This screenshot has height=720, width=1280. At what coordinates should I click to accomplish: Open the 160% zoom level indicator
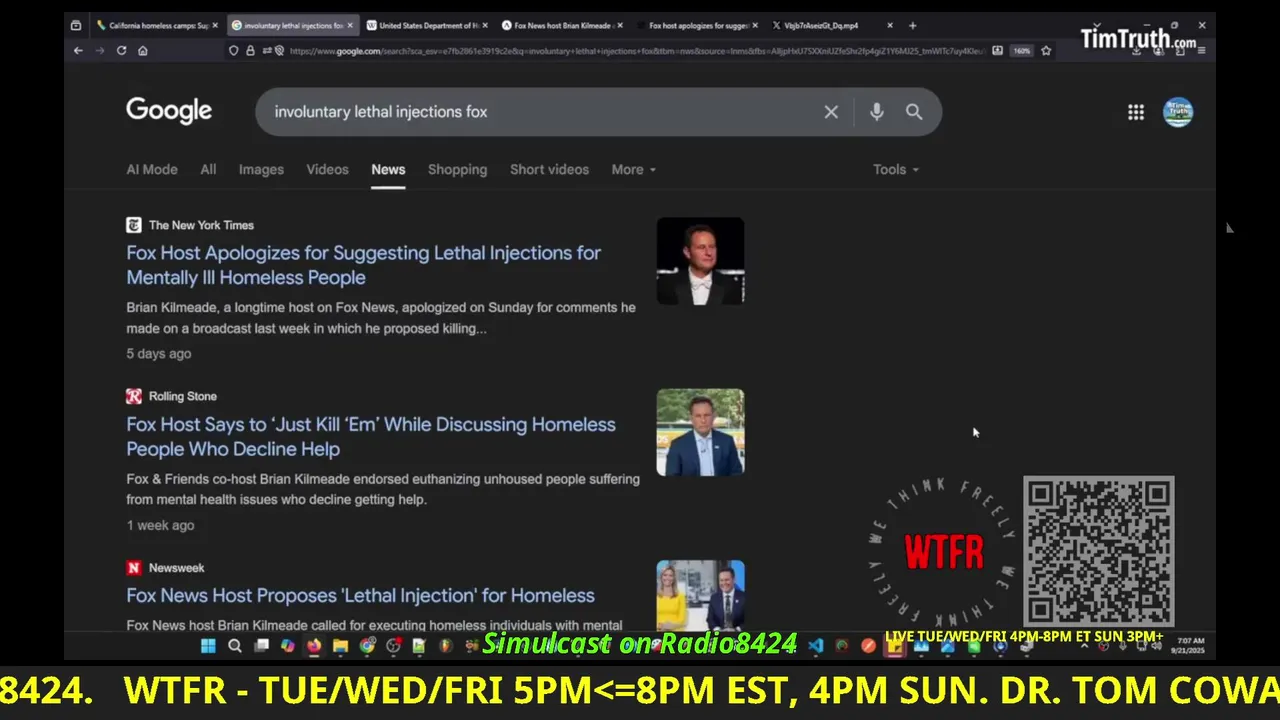point(1021,50)
